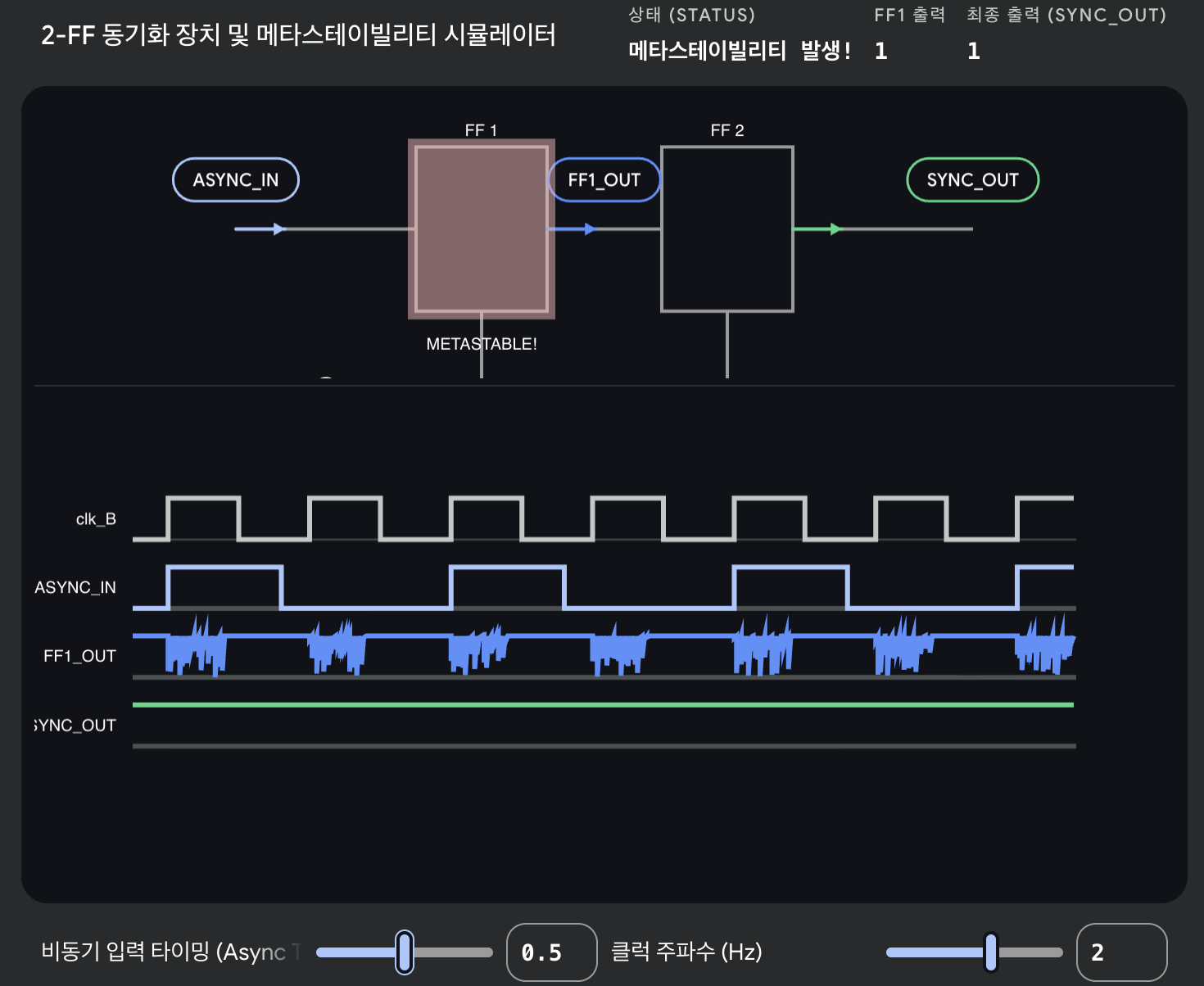Image resolution: width=1204 pixels, height=986 pixels.
Task: Click the async timing value field showing 0.5
Action: coord(552,952)
